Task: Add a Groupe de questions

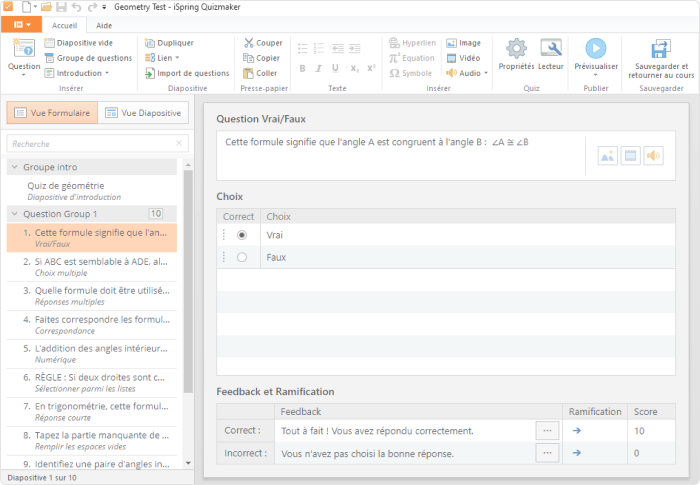Action: [88, 58]
